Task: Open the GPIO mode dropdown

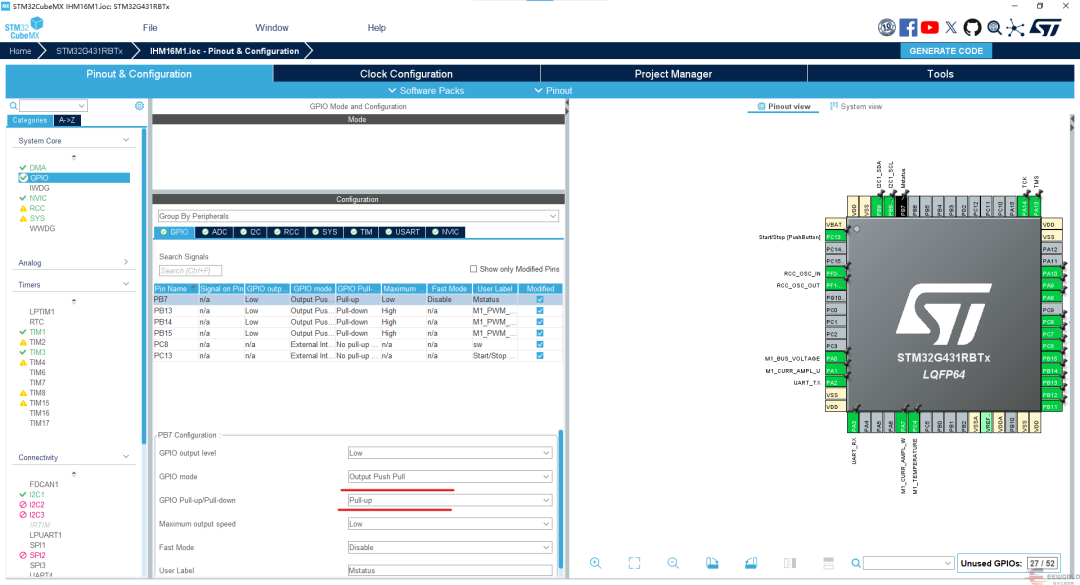Action: [450, 476]
